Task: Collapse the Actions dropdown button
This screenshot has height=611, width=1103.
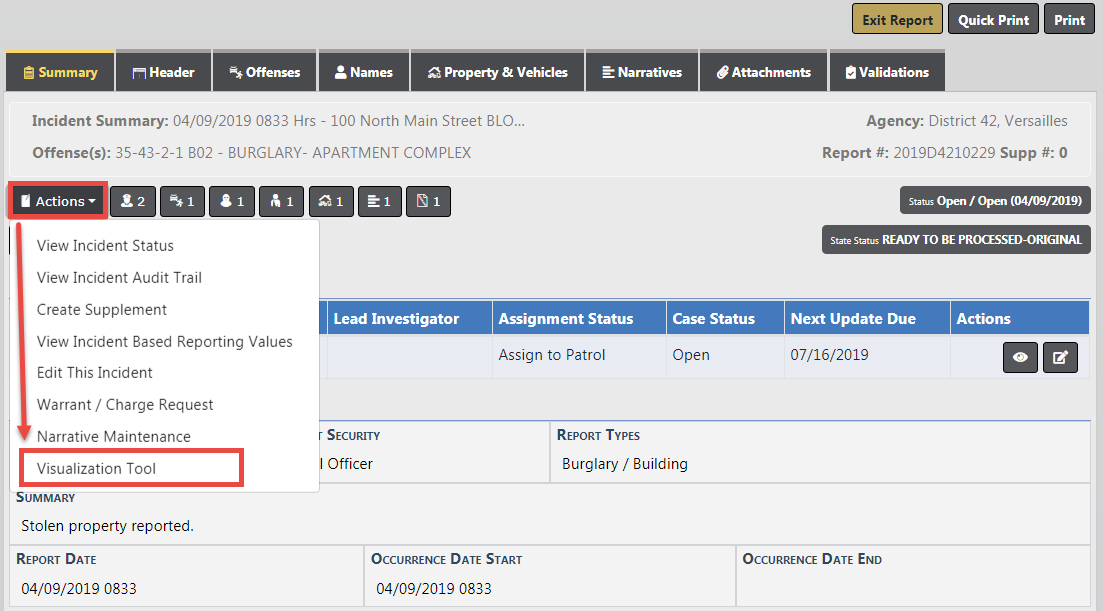Action: tap(58, 201)
